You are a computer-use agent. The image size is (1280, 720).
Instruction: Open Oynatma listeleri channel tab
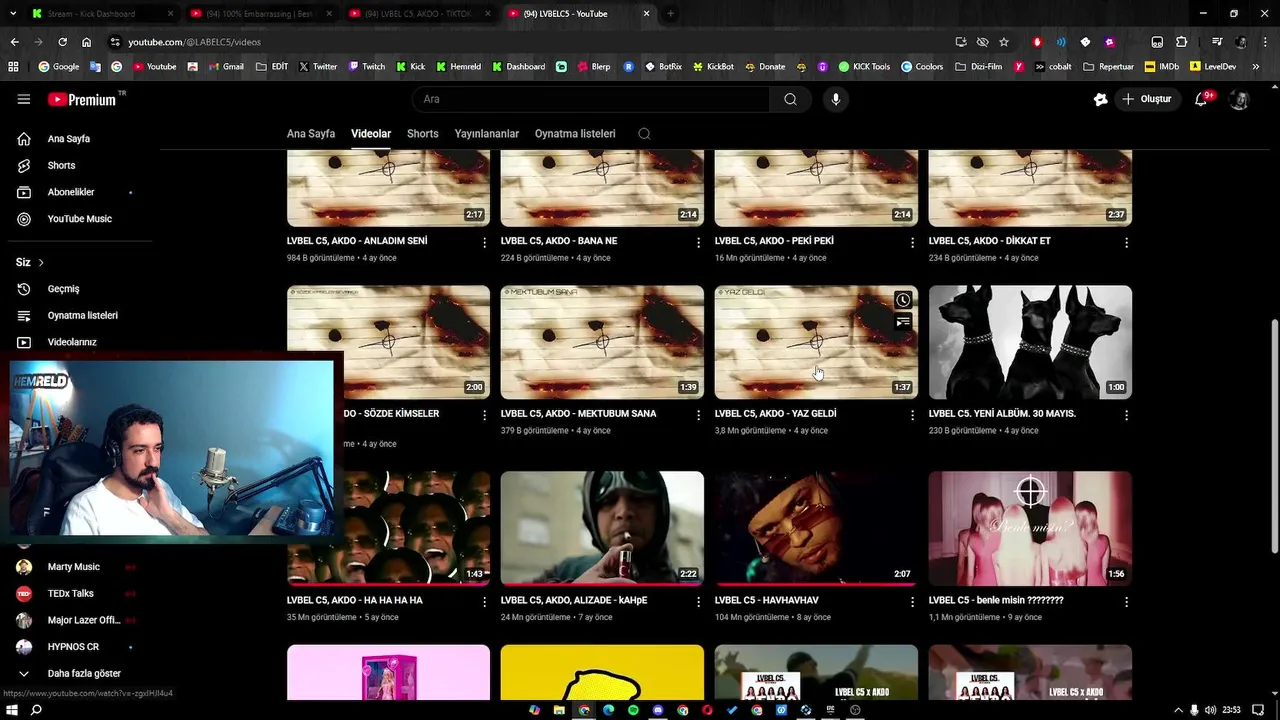(575, 134)
